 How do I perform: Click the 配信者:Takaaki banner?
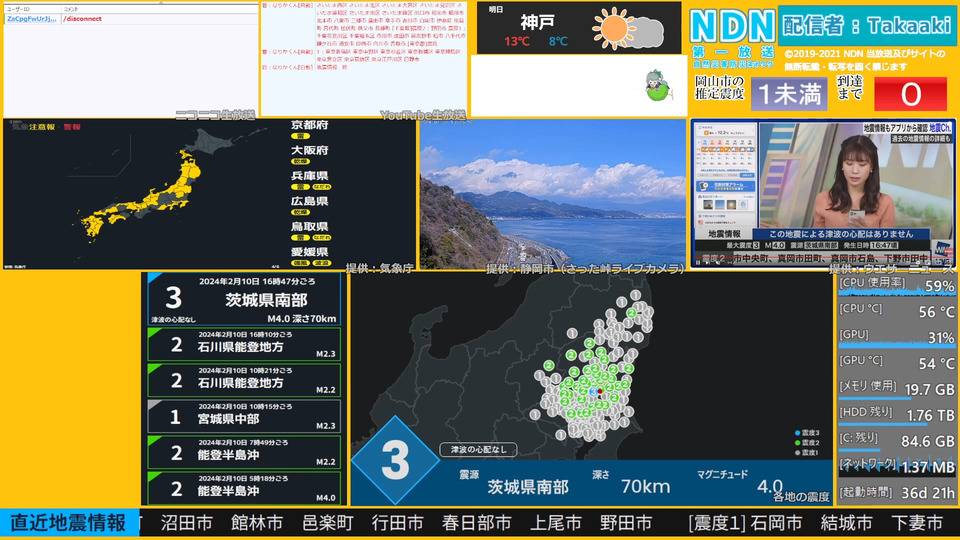[x=867, y=26]
